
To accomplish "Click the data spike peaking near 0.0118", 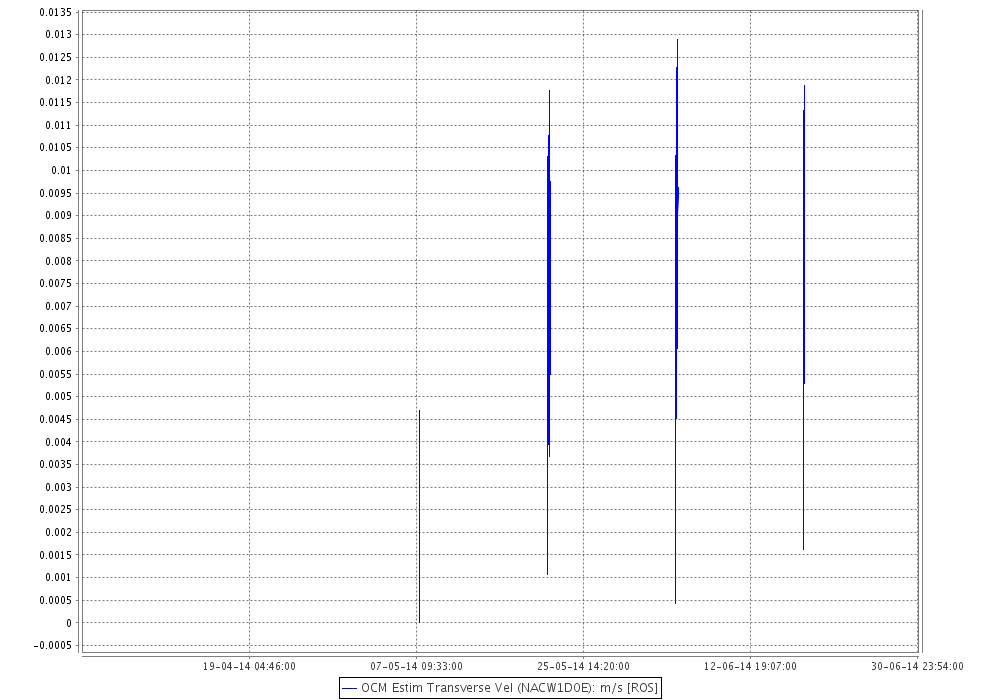I will point(548,332).
